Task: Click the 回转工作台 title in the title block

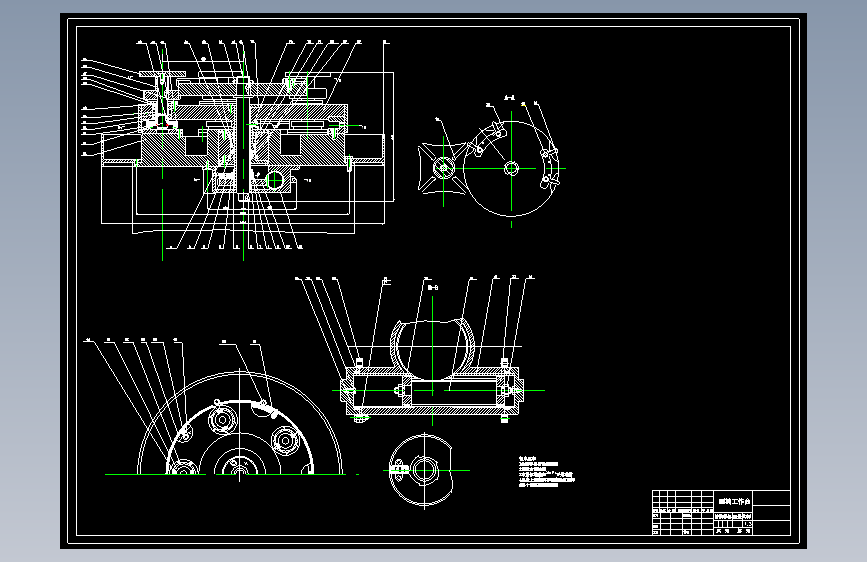Action: 734,501
